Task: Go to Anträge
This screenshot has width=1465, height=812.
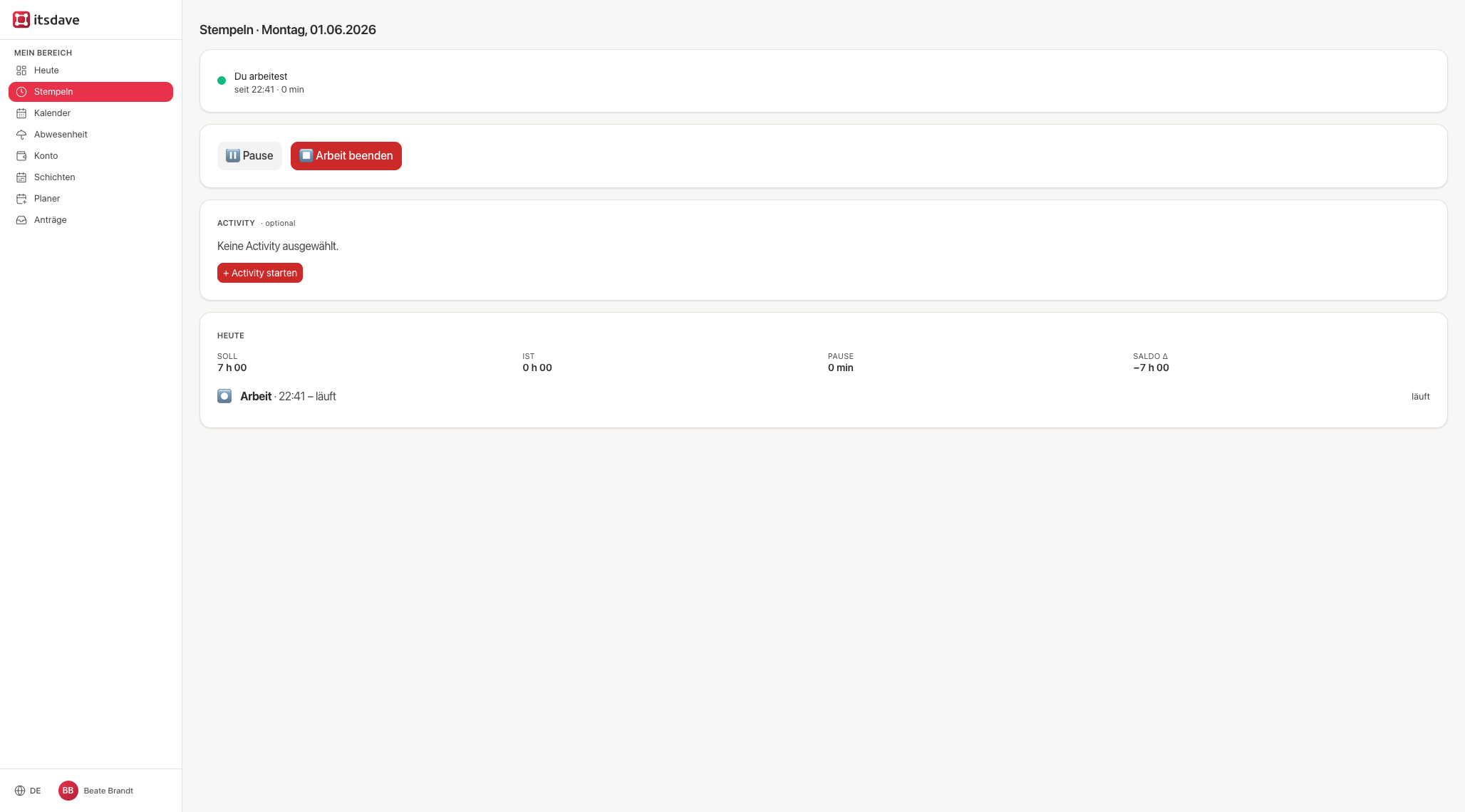Action: click(90, 220)
